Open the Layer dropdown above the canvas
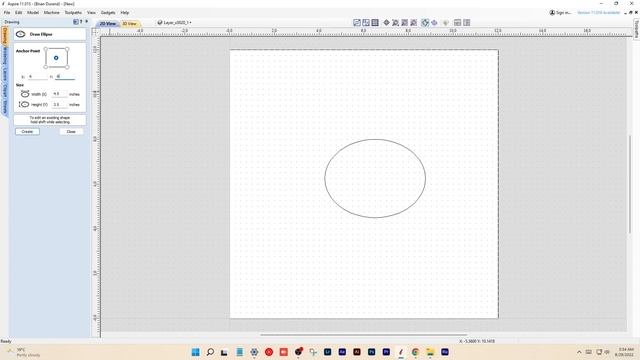The width and height of the screenshot is (640, 360). click(177, 23)
